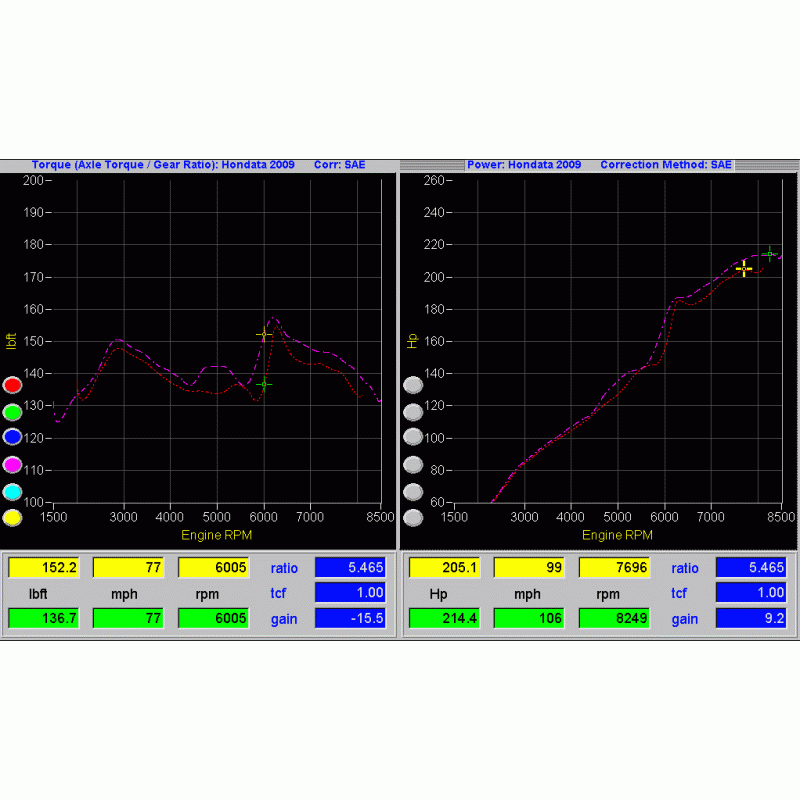Select the red run indicator on the torque panel
The height and width of the screenshot is (800, 800).
point(12,384)
